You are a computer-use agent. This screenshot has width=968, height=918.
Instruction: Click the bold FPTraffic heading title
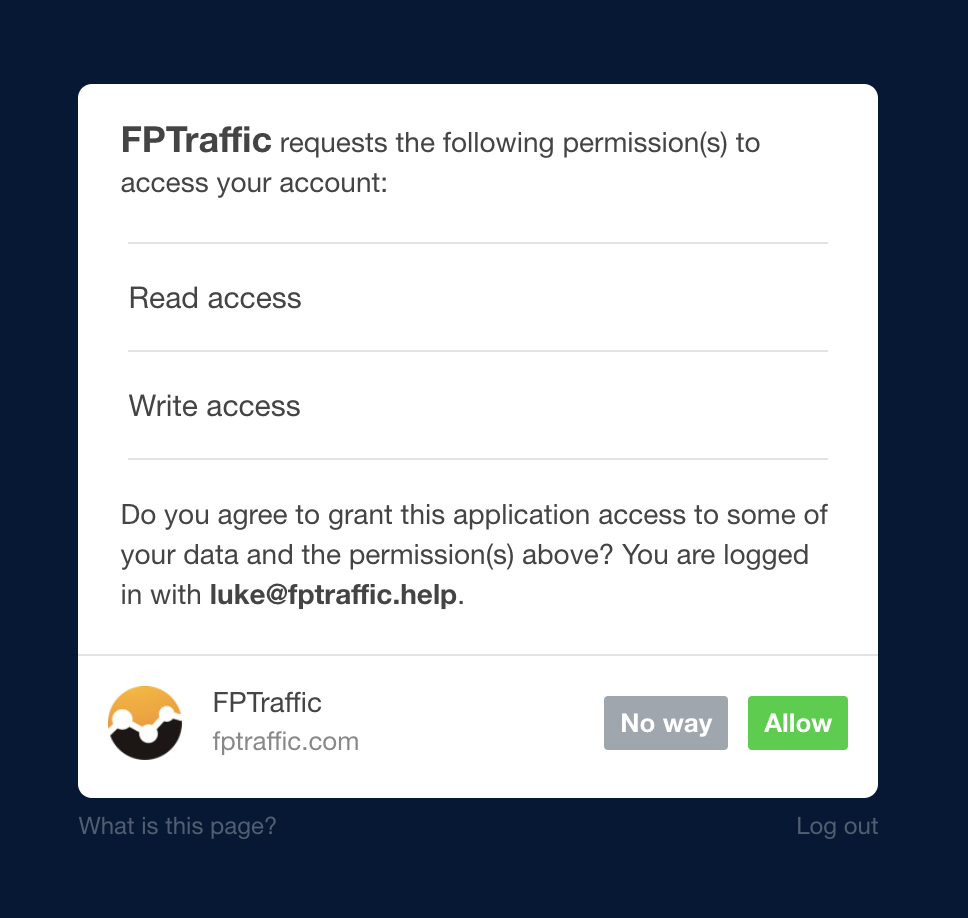click(x=196, y=140)
